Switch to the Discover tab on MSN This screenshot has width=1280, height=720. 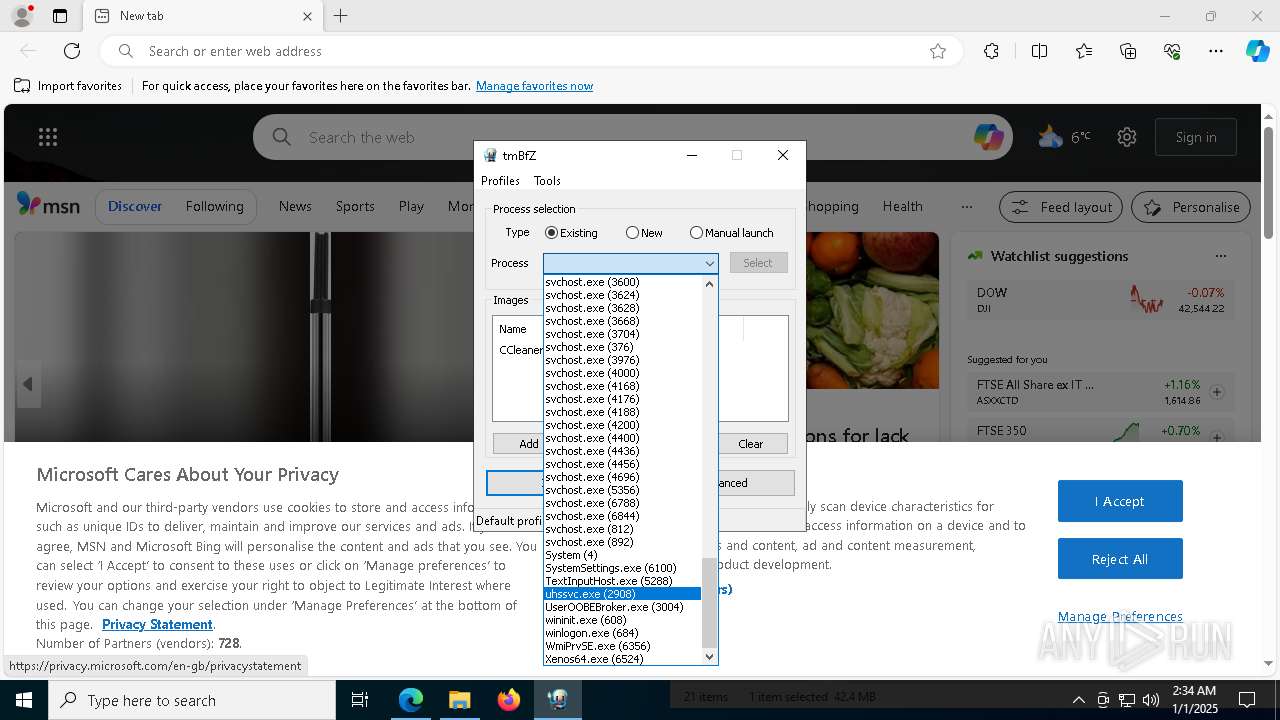point(134,206)
